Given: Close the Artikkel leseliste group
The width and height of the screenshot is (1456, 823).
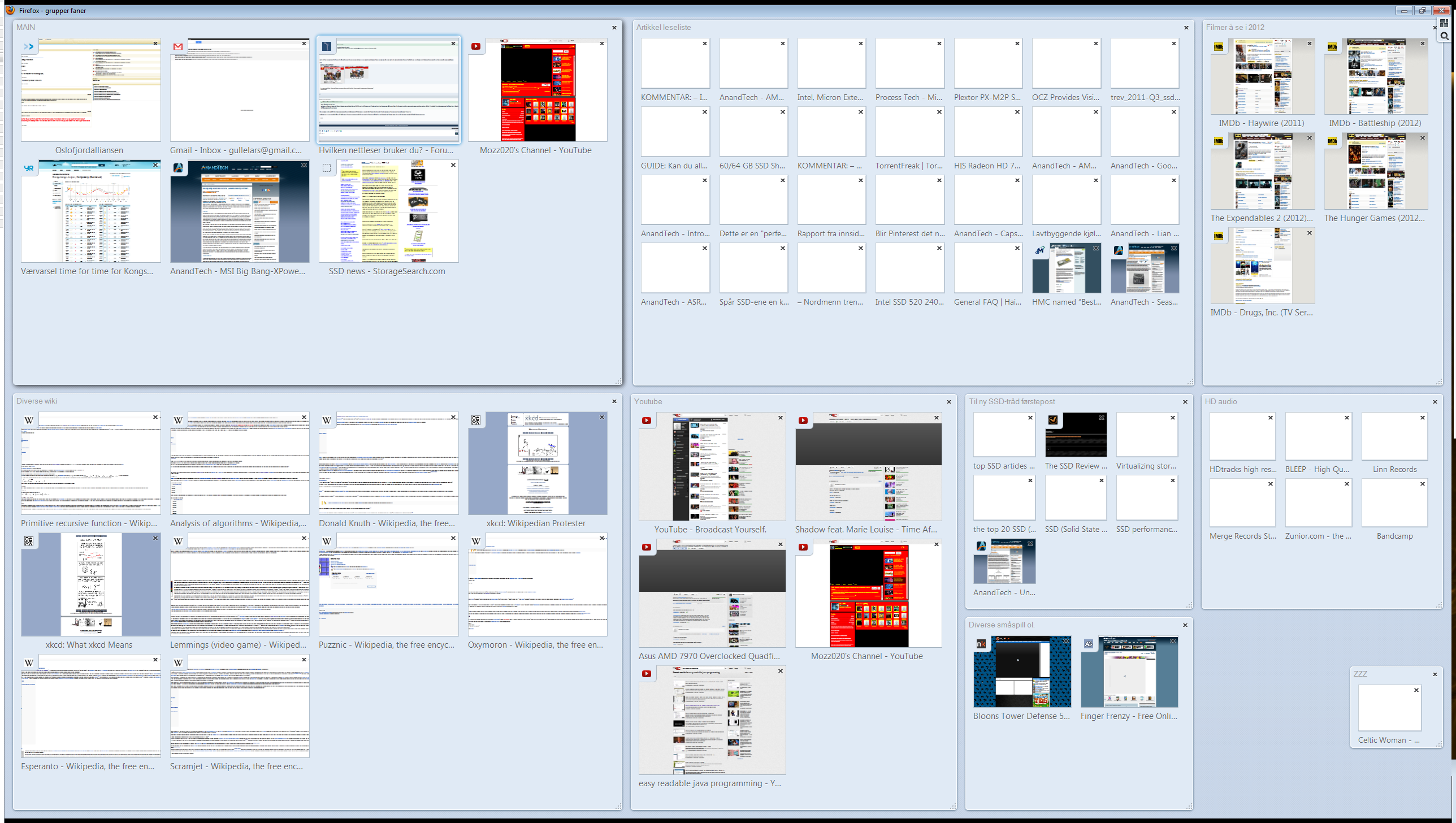Looking at the screenshot, I should click(1186, 27).
